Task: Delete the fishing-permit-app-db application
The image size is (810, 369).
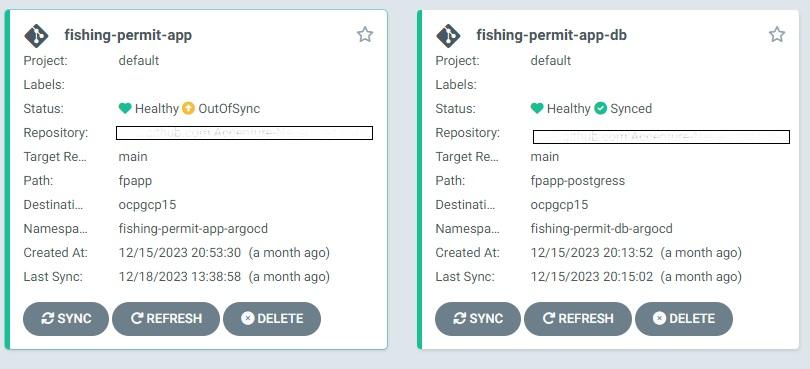Action: pyautogui.click(x=684, y=318)
